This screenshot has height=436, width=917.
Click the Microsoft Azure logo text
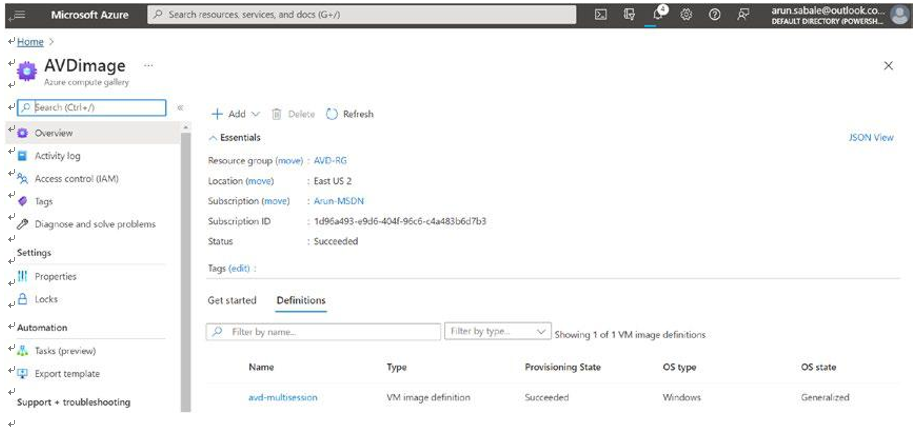click(x=90, y=15)
